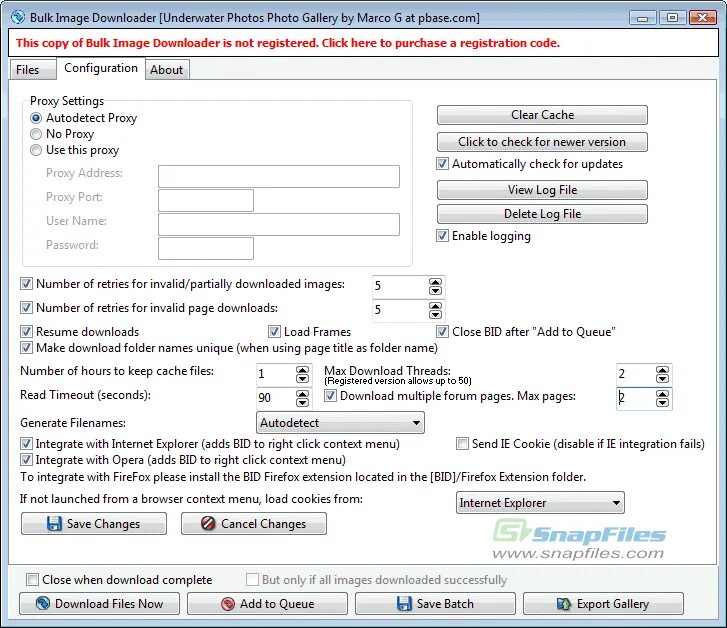
Task: Click floppy disk icon on Save Batch
Action: click(404, 603)
